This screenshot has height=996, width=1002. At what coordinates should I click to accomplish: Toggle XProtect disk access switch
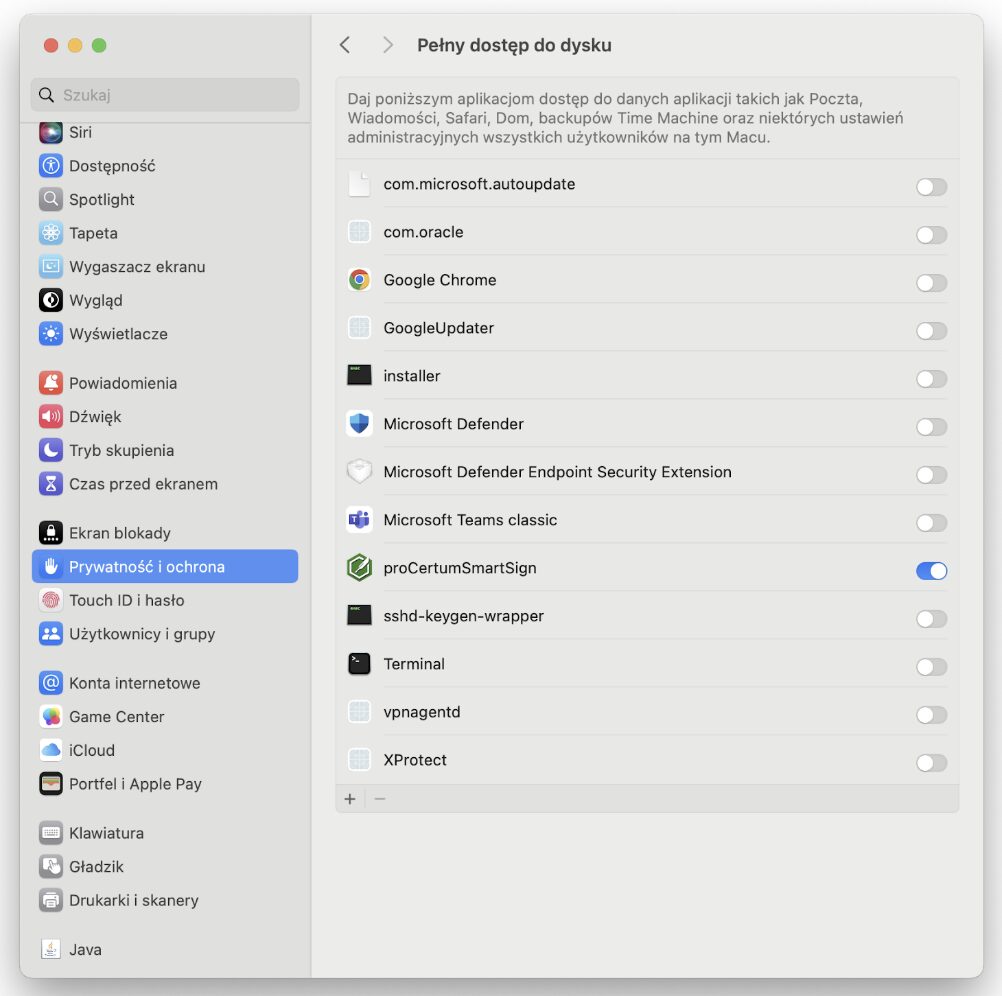931,763
